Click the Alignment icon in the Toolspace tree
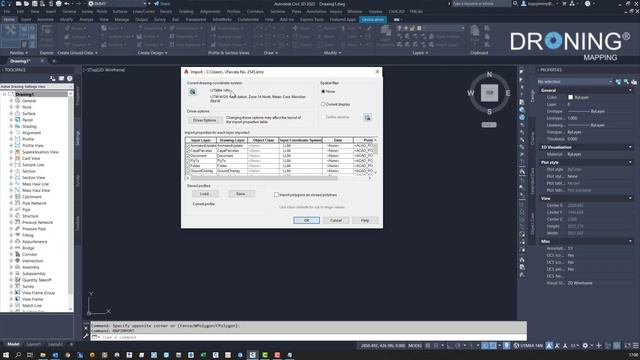Image resolution: width=640 pixels, height=360 pixels. tap(18, 133)
